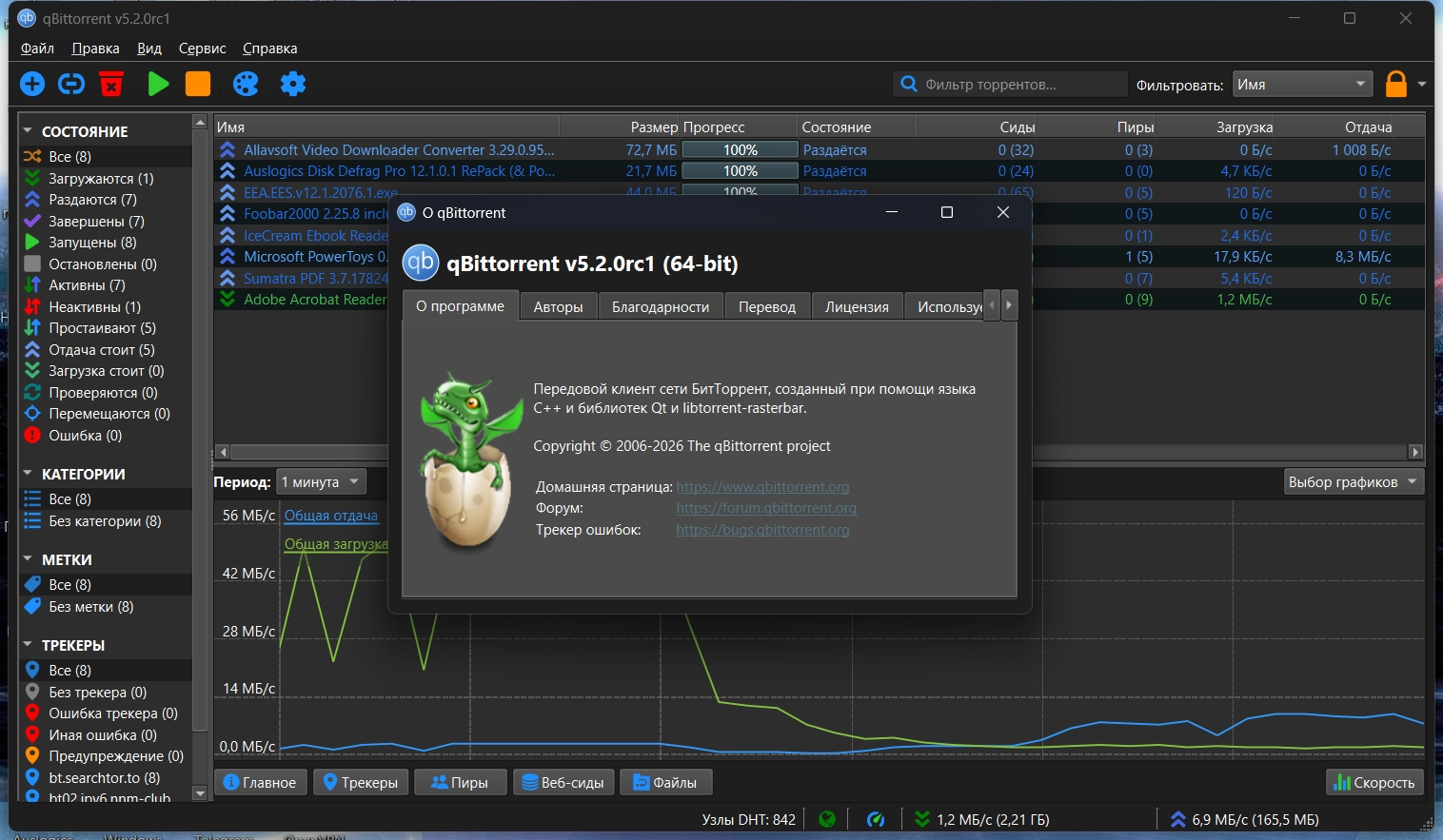This screenshot has height=840, width=1443.
Task: Click upload speed 6,9 МБ/с in status bar
Action: pyautogui.click(x=1245, y=819)
